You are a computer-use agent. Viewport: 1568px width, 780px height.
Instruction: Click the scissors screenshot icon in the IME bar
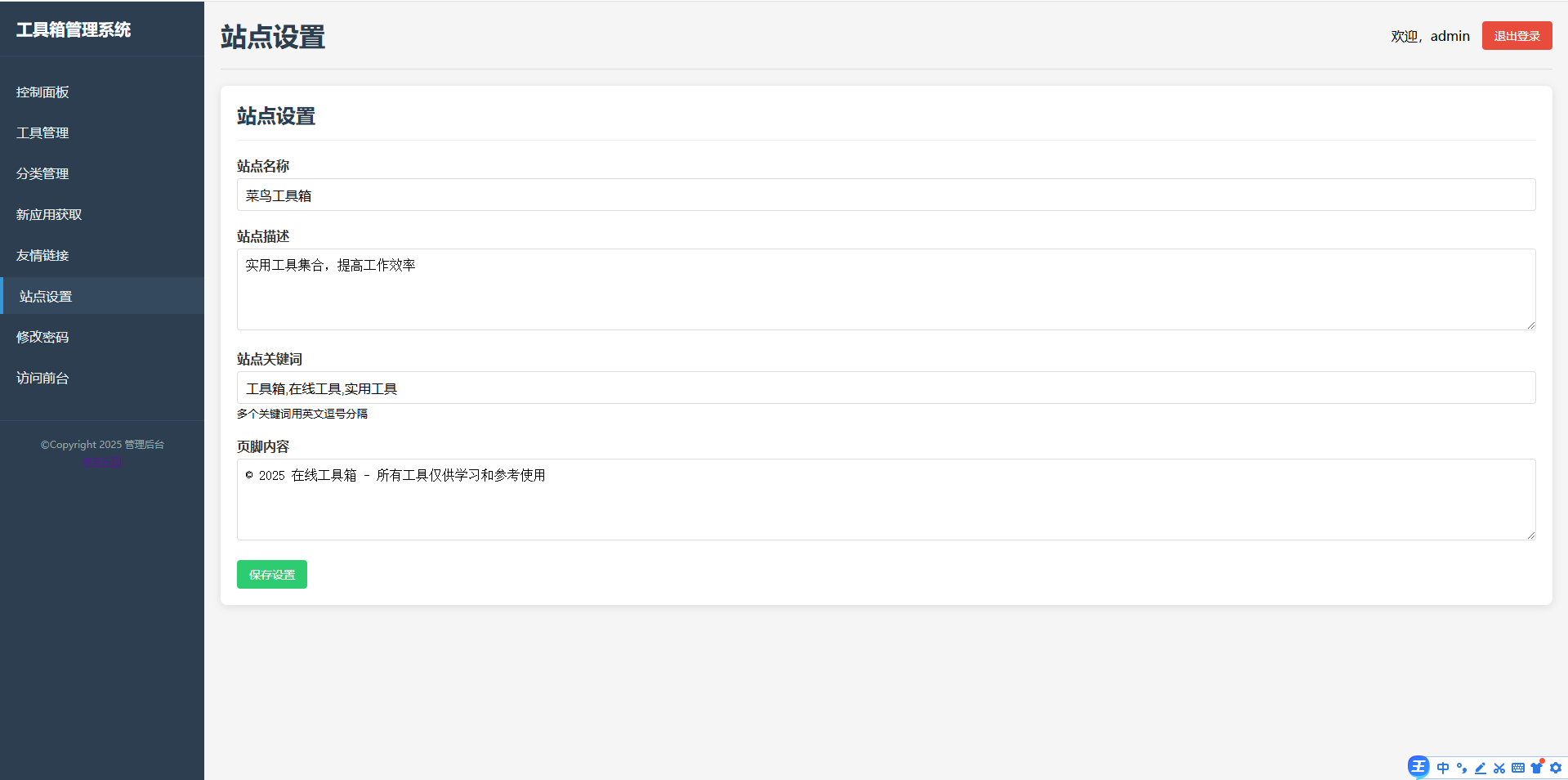[x=1499, y=768]
